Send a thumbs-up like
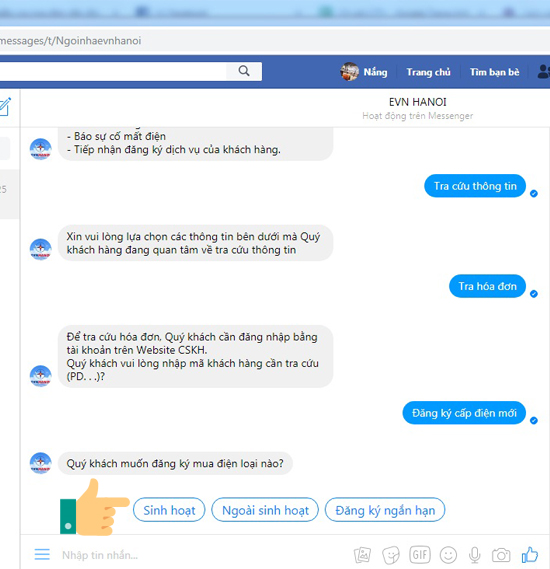Screen dimensions: 550x569 coord(530,554)
